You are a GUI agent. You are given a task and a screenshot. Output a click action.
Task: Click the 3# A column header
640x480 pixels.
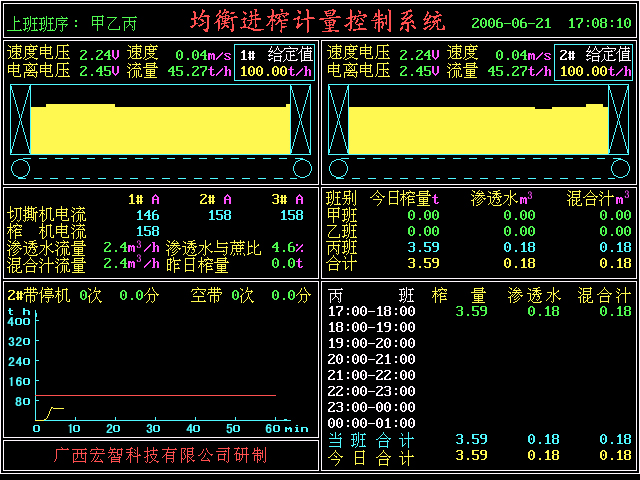point(288,199)
